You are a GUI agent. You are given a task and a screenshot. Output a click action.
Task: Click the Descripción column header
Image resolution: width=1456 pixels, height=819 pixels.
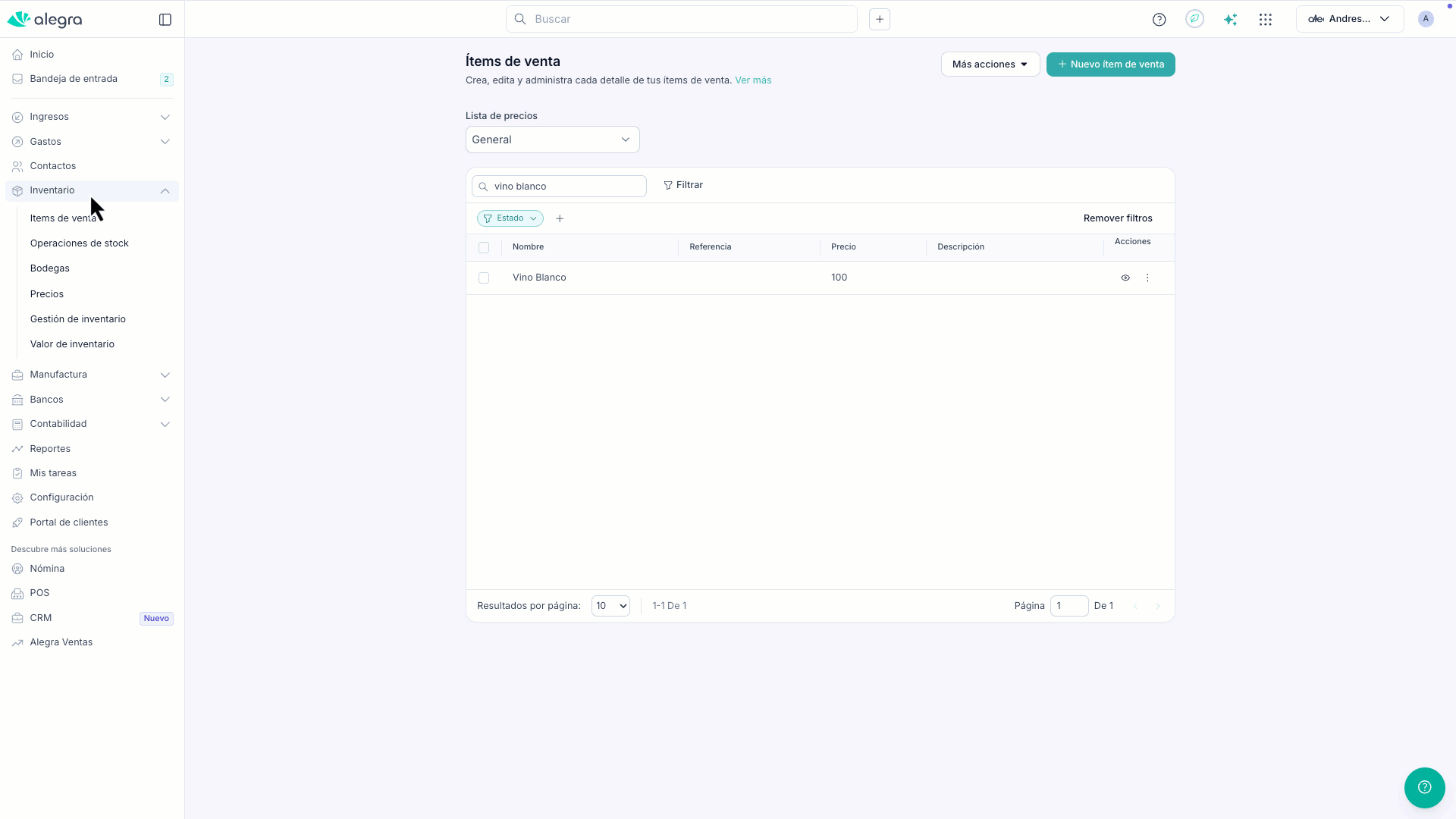coord(961,247)
